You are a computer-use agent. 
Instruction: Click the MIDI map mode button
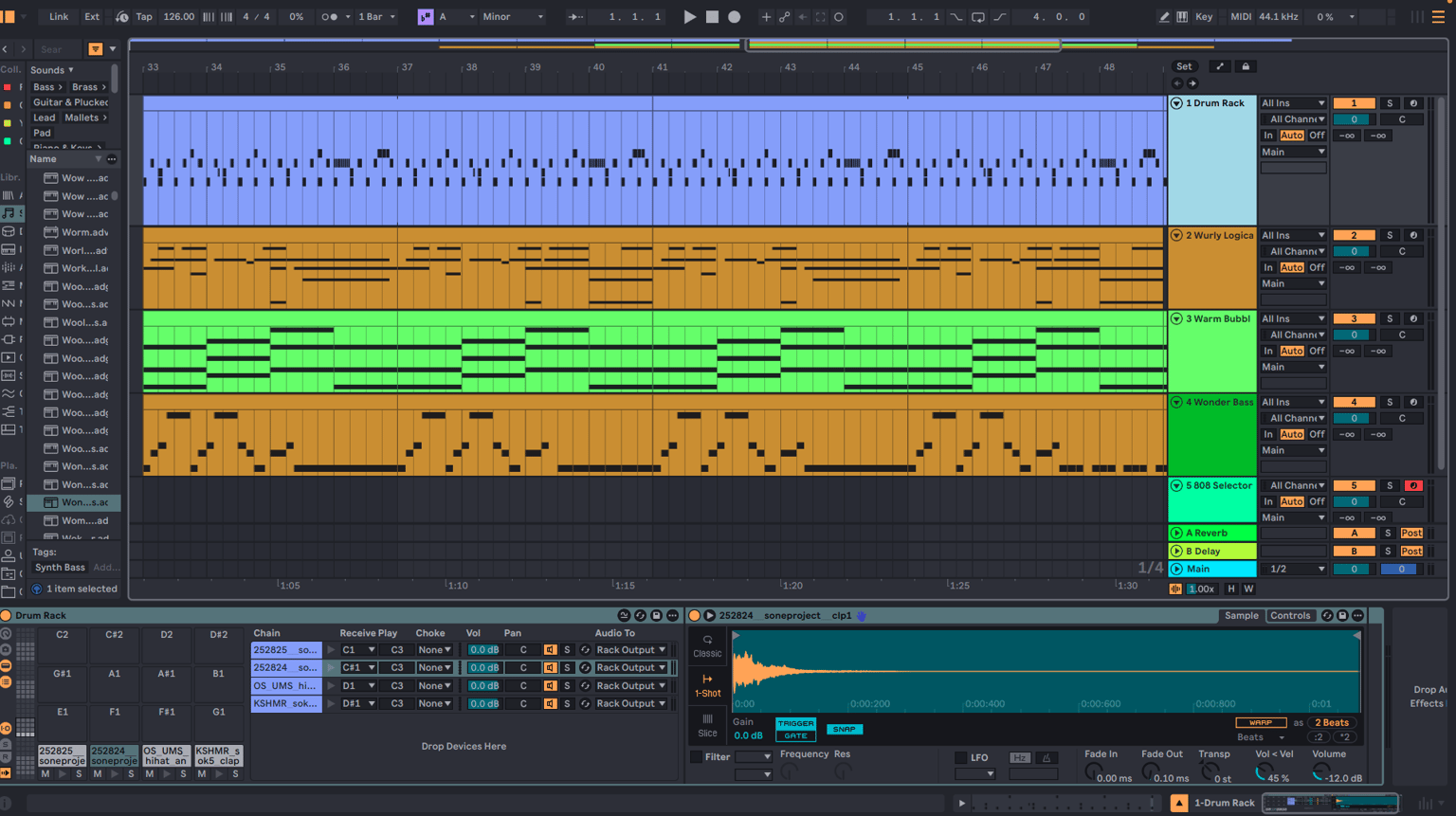tap(1241, 17)
